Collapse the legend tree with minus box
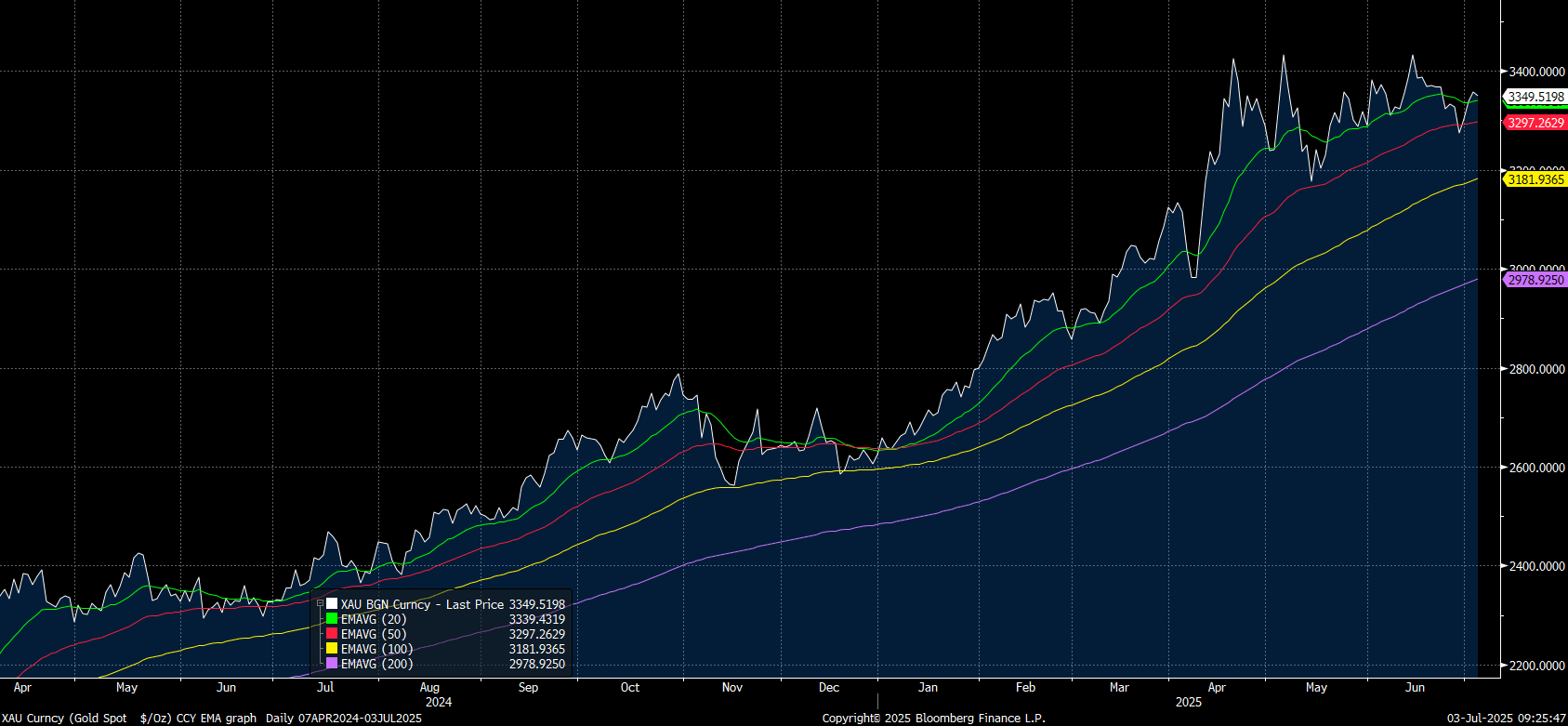Image resolution: width=1568 pixels, height=726 pixels. [321, 604]
